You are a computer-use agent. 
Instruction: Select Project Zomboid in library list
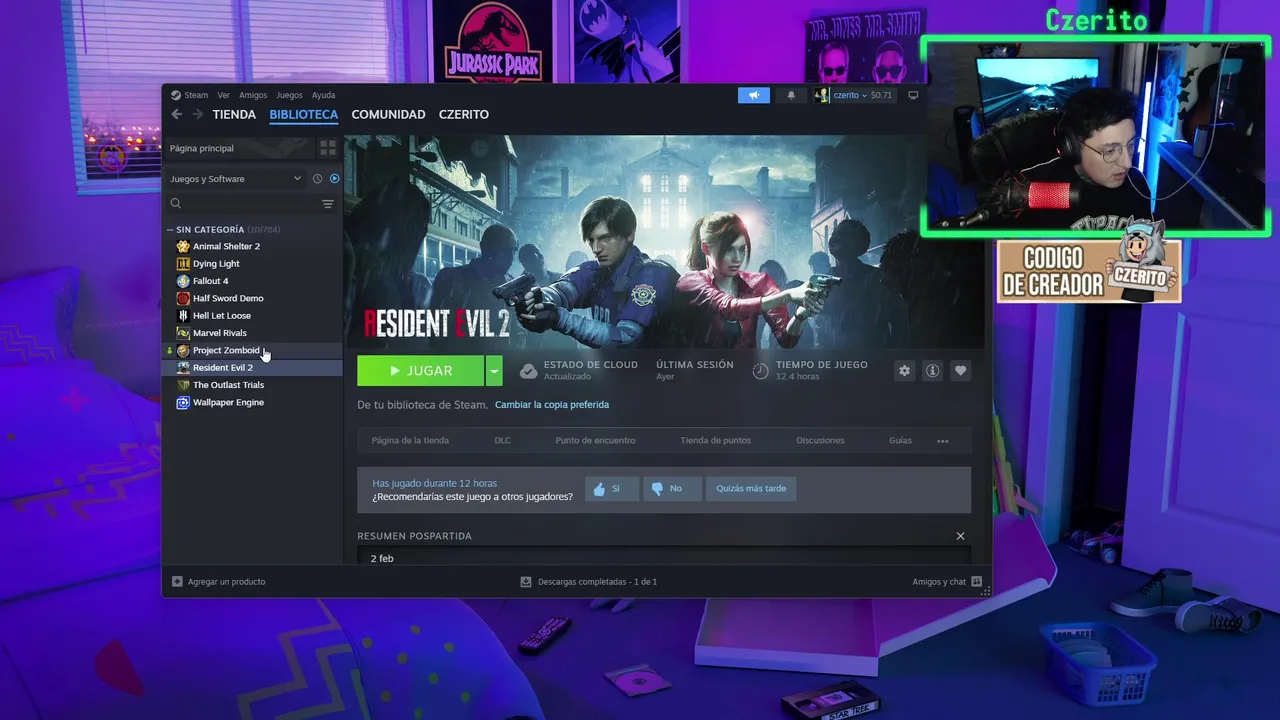[x=254, y=350]
